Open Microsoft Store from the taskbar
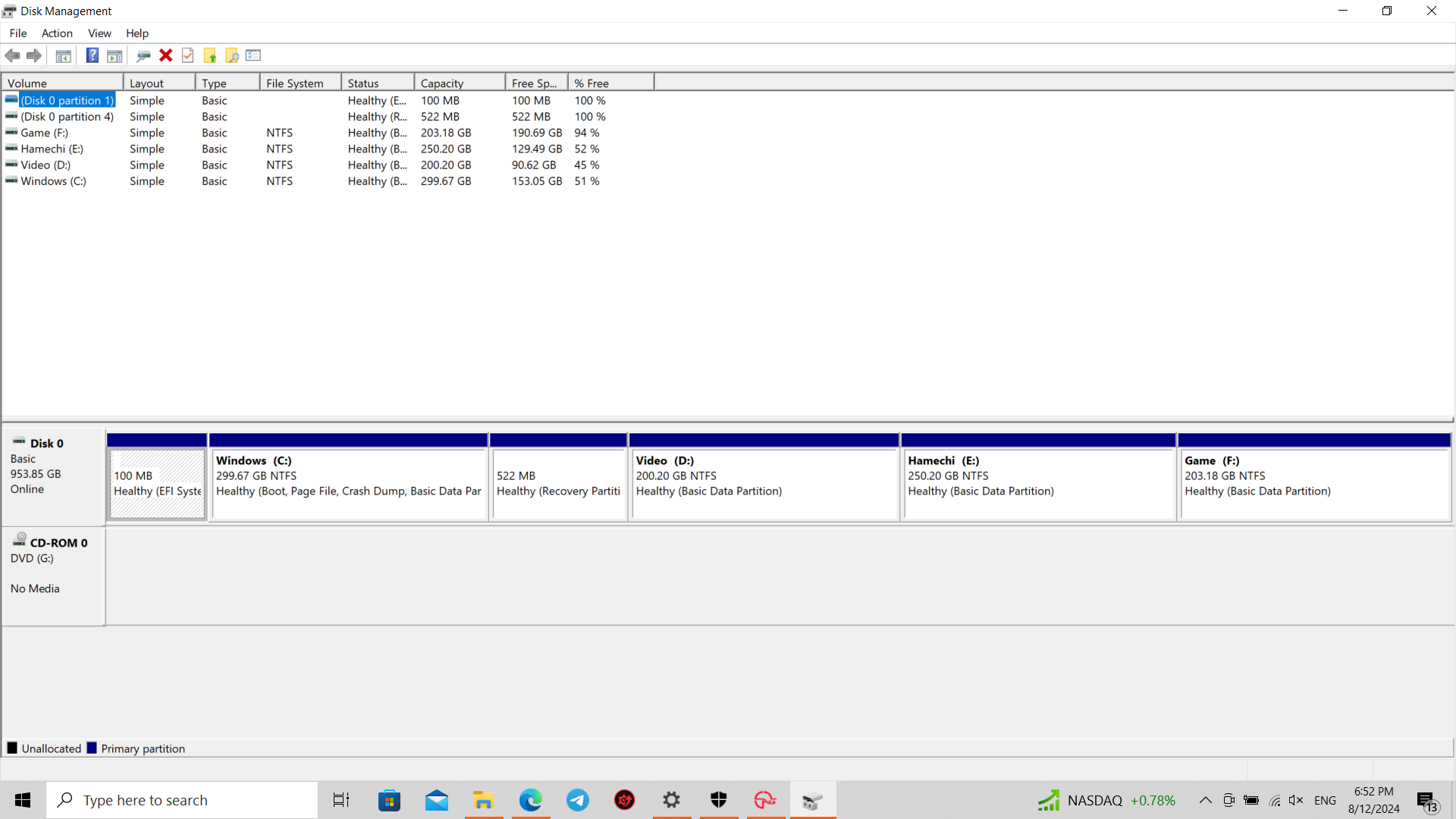The width and height of the screenshot is (1456, 819). [389, 800]
